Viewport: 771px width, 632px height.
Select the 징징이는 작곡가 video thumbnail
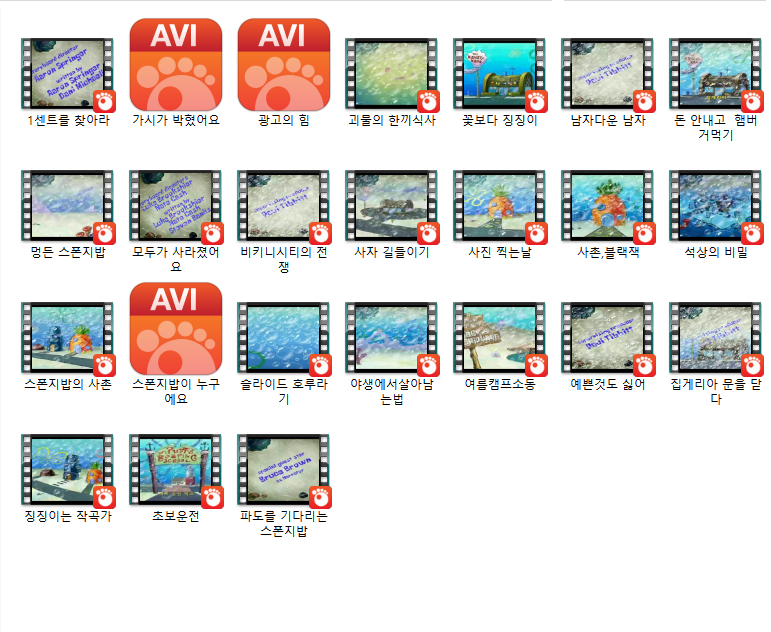pyautogui.click(x=67, y=469)
